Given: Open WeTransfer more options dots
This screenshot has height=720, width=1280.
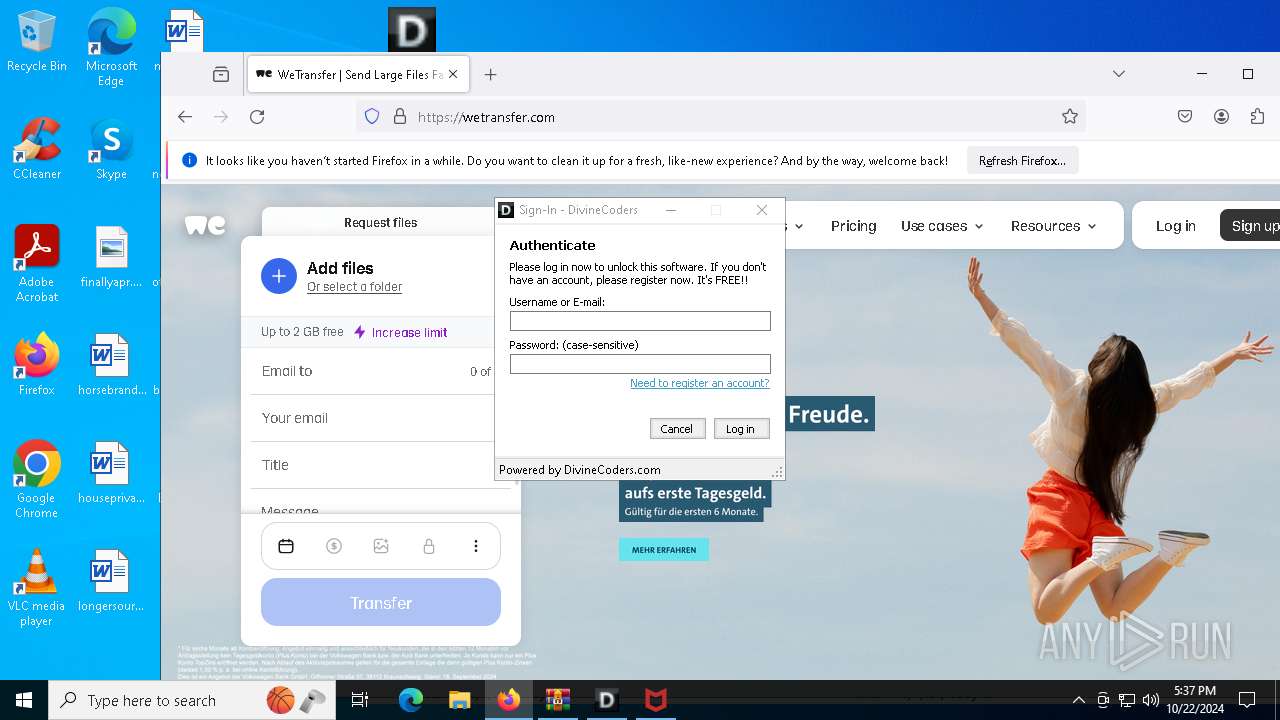Looking at the screenshot, I should pos(476,546).
